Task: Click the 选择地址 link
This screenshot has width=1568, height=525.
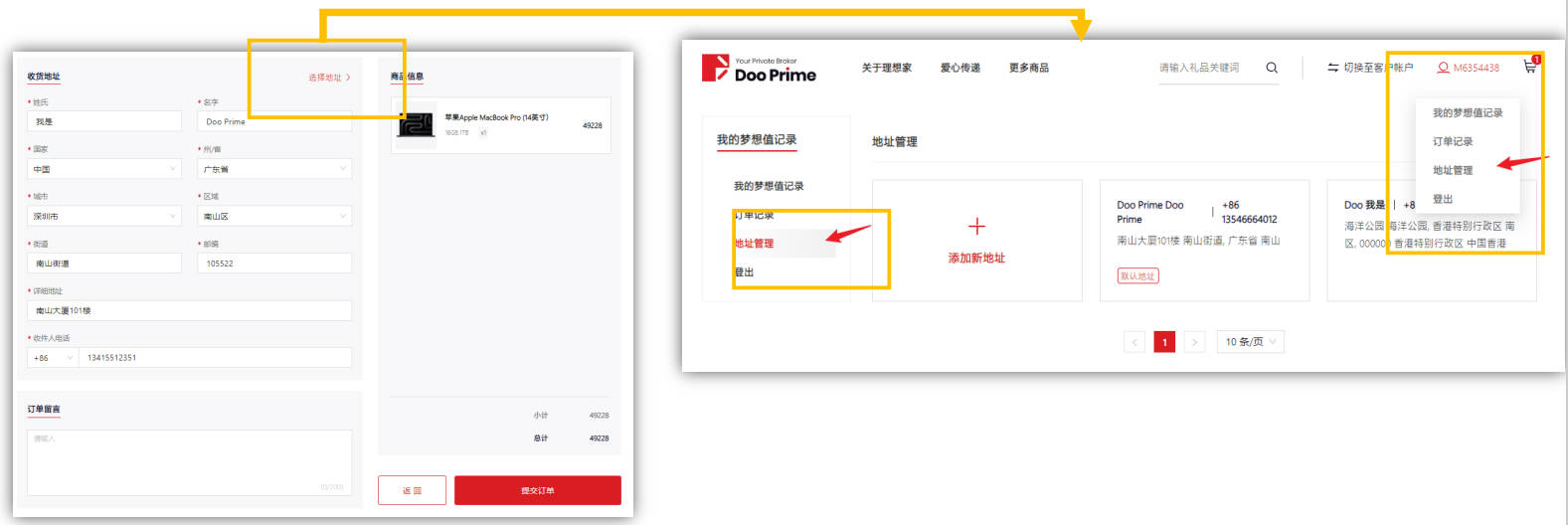Action: [x=329, y=78]
